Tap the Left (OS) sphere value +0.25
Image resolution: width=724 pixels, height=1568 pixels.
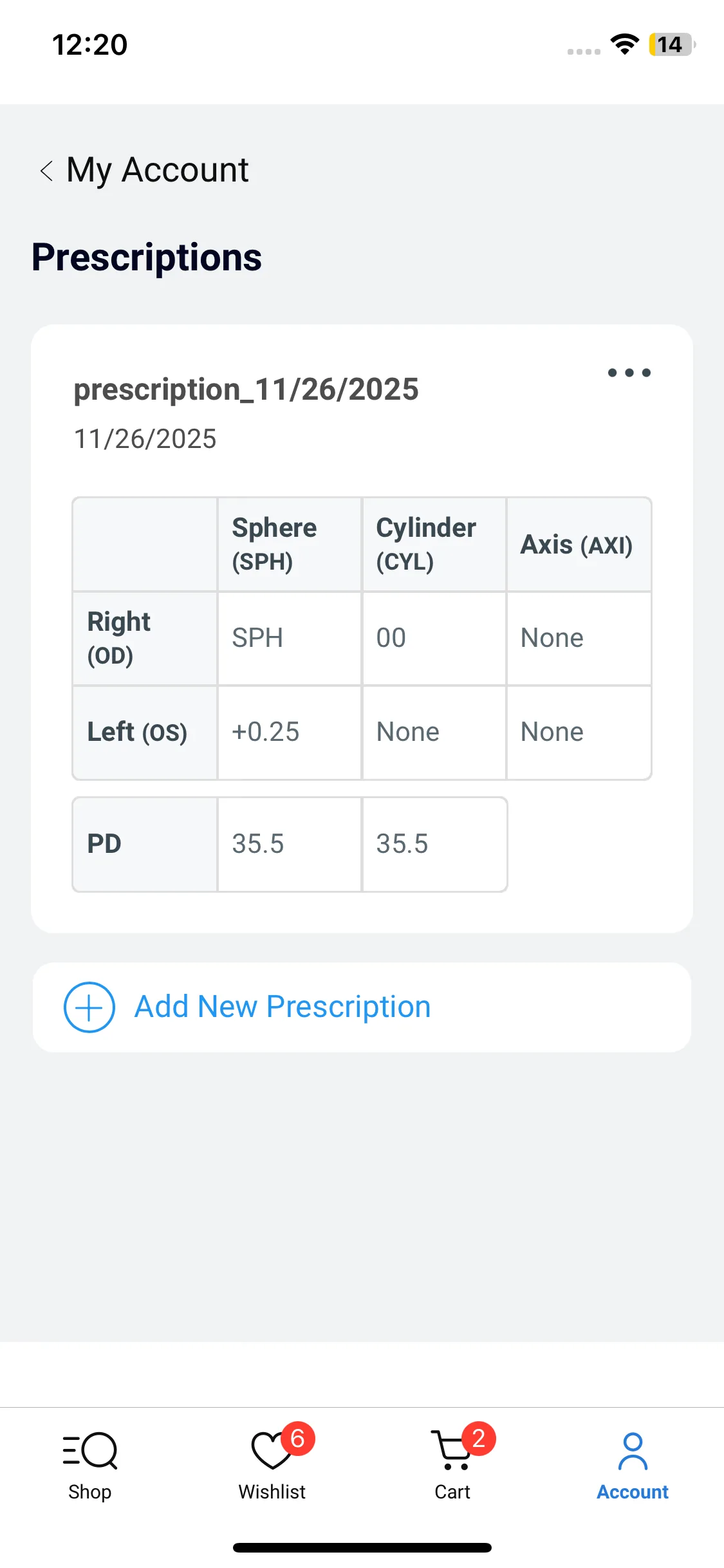pos(266,733)
